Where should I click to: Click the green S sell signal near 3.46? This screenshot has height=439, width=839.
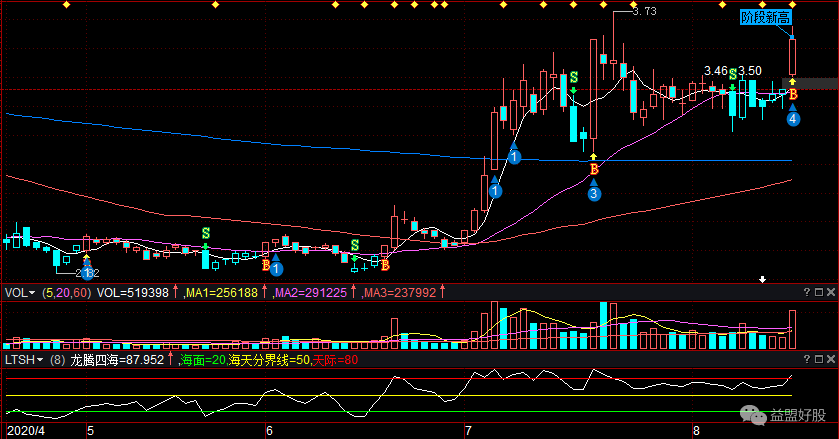click(x=733, y=75)
